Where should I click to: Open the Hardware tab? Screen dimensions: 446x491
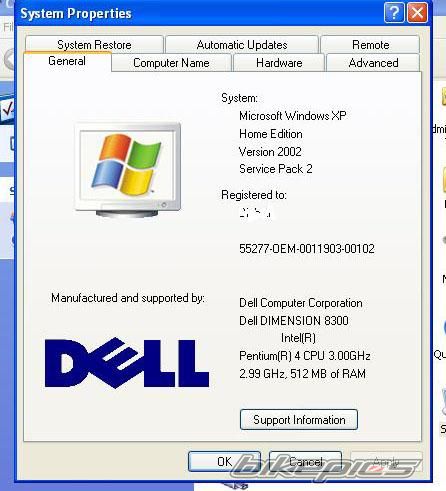pyautogui.click(x=279, y=63)
